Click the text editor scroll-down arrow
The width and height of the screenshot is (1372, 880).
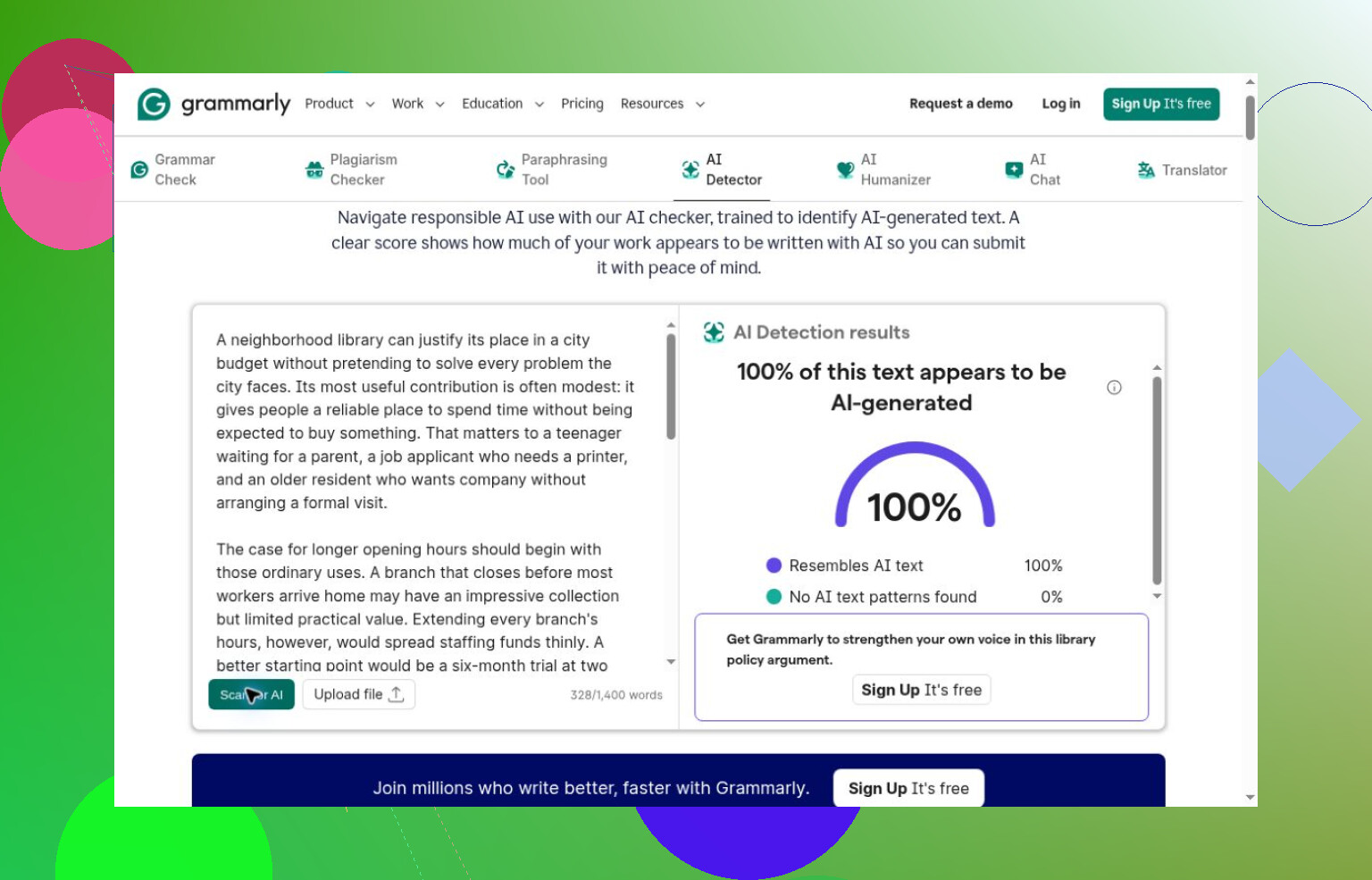click(x=671, y=662)
